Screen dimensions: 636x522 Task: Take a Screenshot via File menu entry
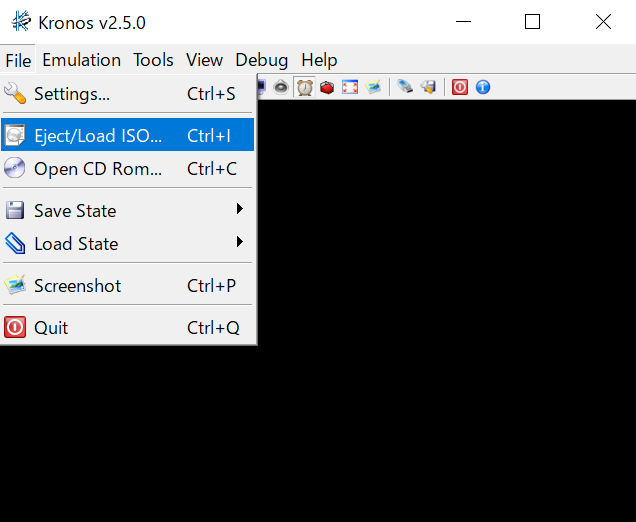[x=127, y=286]
